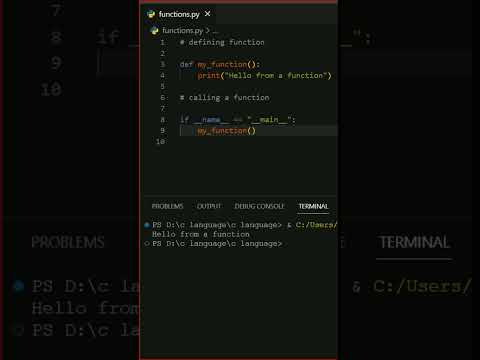Click the print("Hello from a function") line
The image size is (480, 360).
pyautogui.click(x=264, y=76)
